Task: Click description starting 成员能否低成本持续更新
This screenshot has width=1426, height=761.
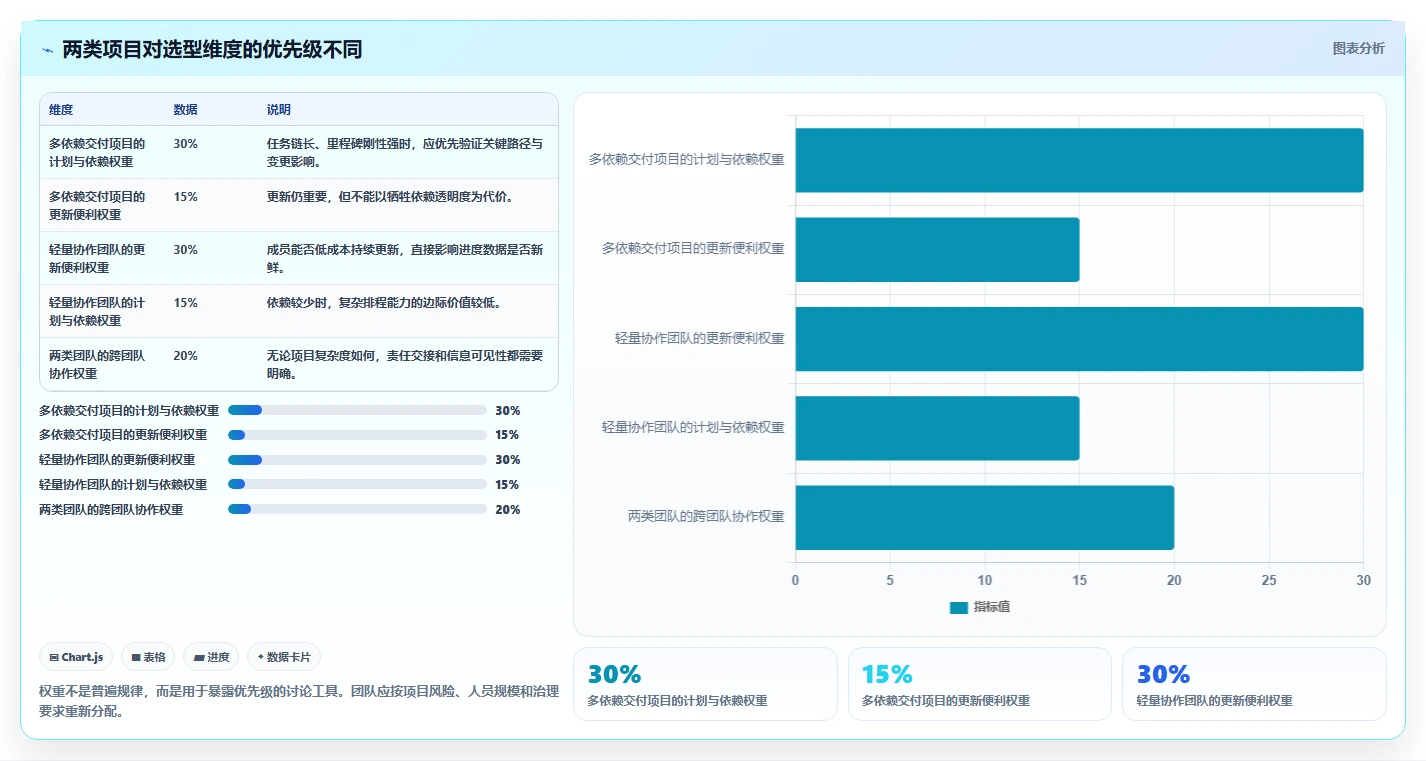Action: click(x=405, y=258)
